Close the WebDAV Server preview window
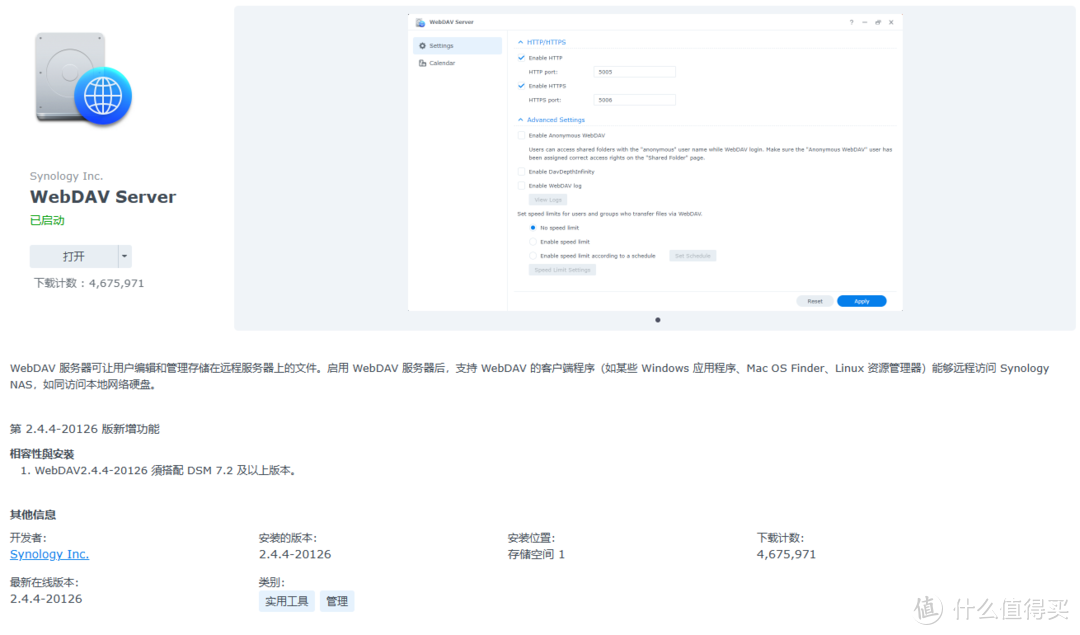Viewport: 1080px width, 635px height. (891, 22)
